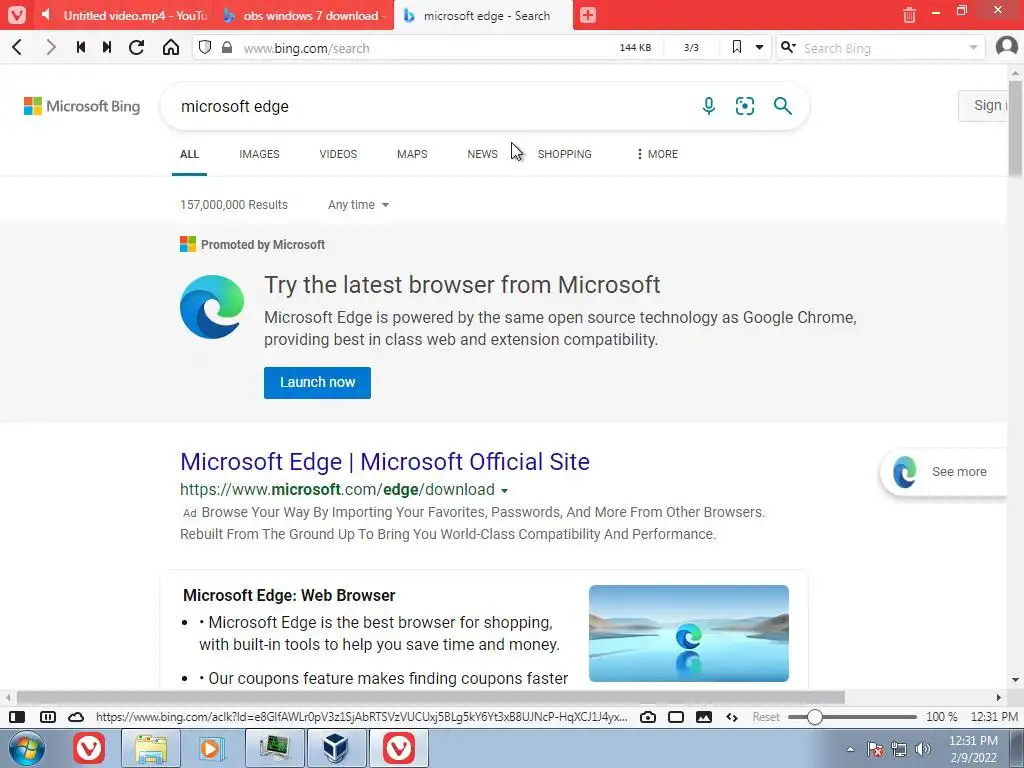Viewport: 1024px width, 768px height.
Task: Select the microsoft edge - Search tab
Action: 483,15
